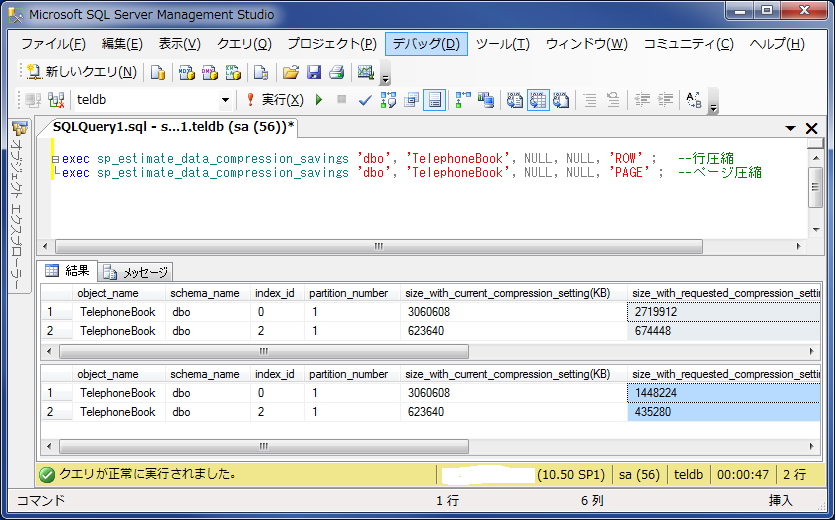The width and height of the screenshot is (836, 520).
Task: Select the SQLQuery1.sql document tab
Action: point(172,127)
